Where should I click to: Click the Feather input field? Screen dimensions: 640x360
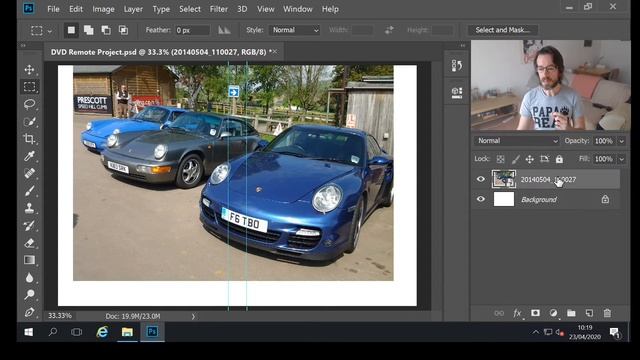[x=192, y=30]
